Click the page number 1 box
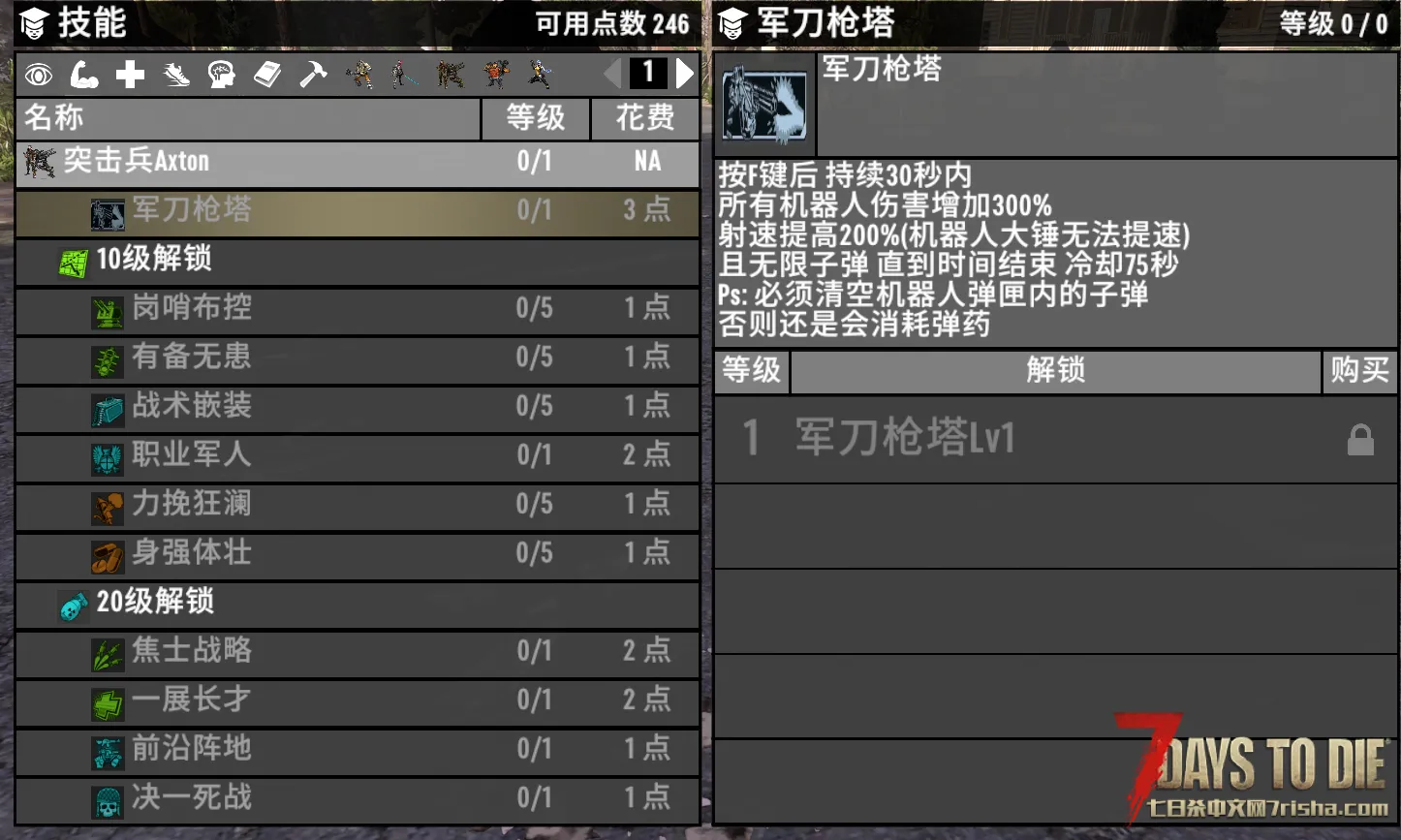Image resolution: width=1401 pixels, height=840 pixels. 649,73
